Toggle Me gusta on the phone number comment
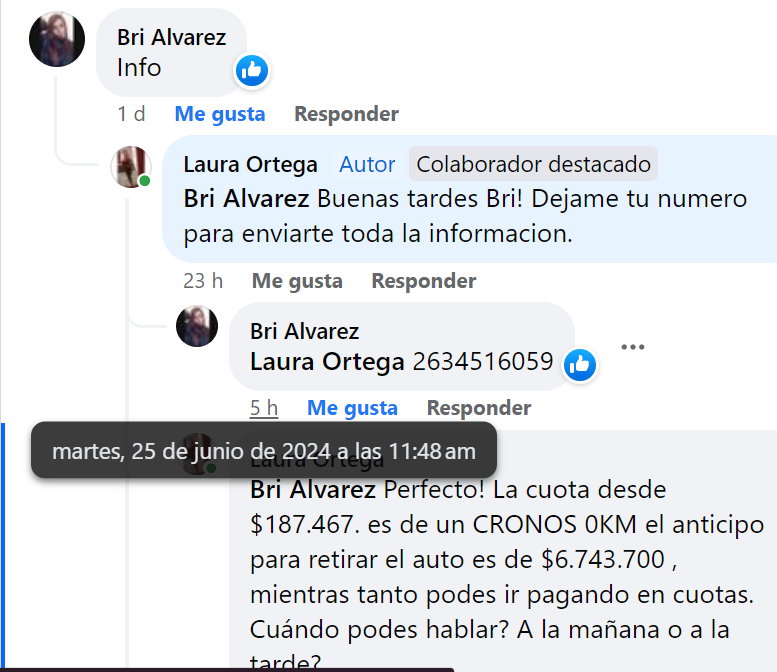This screenshot has height=672, width=777. (352, 408)
